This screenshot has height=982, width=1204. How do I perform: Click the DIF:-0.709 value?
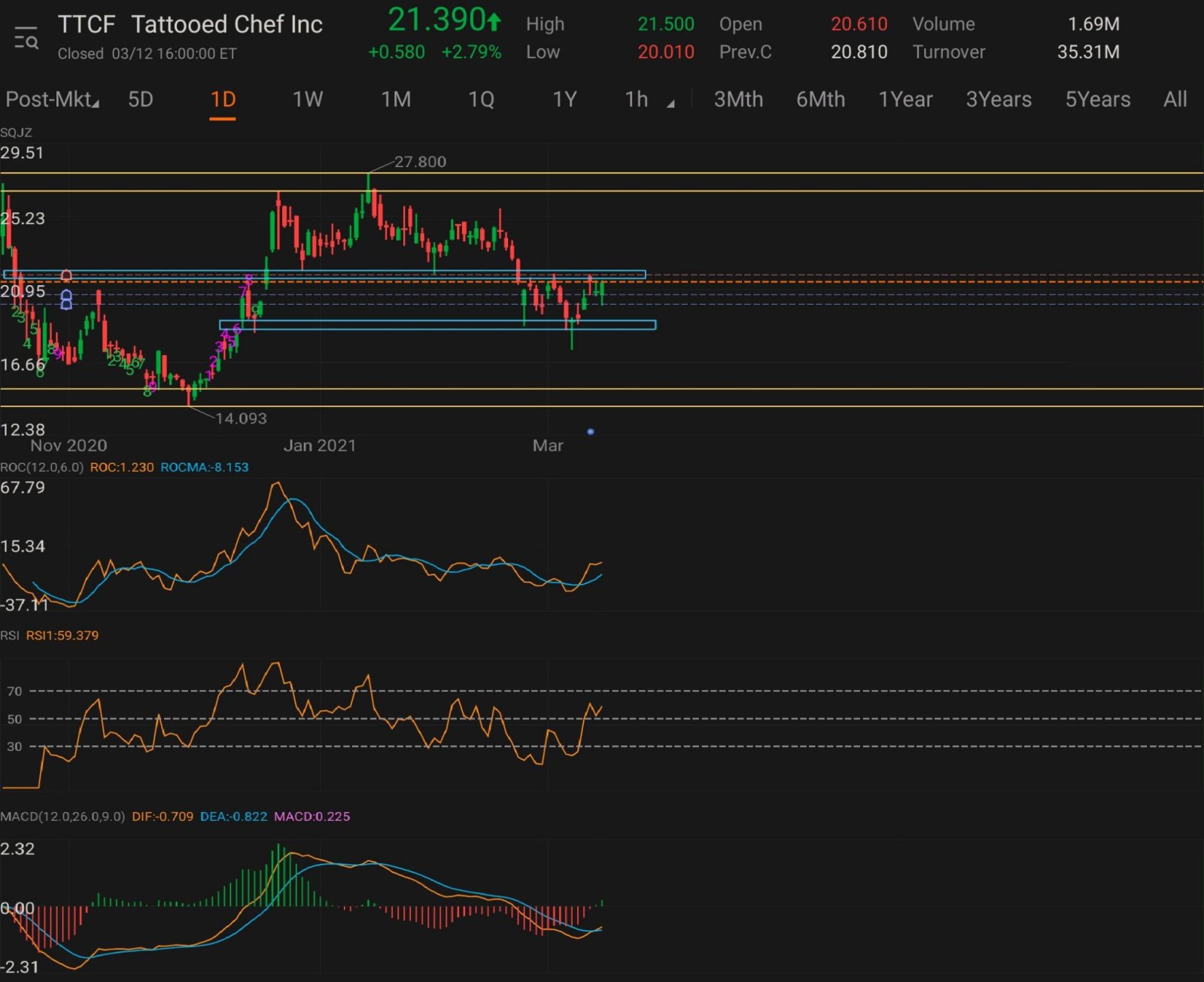163,816
